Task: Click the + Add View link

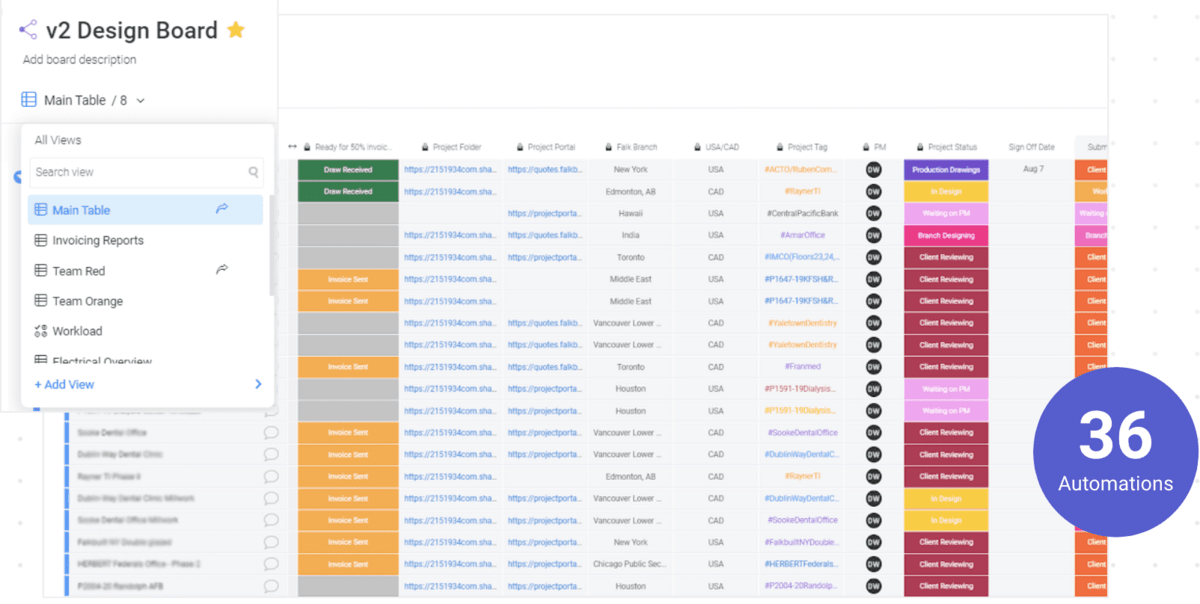Action: point(65,384)
